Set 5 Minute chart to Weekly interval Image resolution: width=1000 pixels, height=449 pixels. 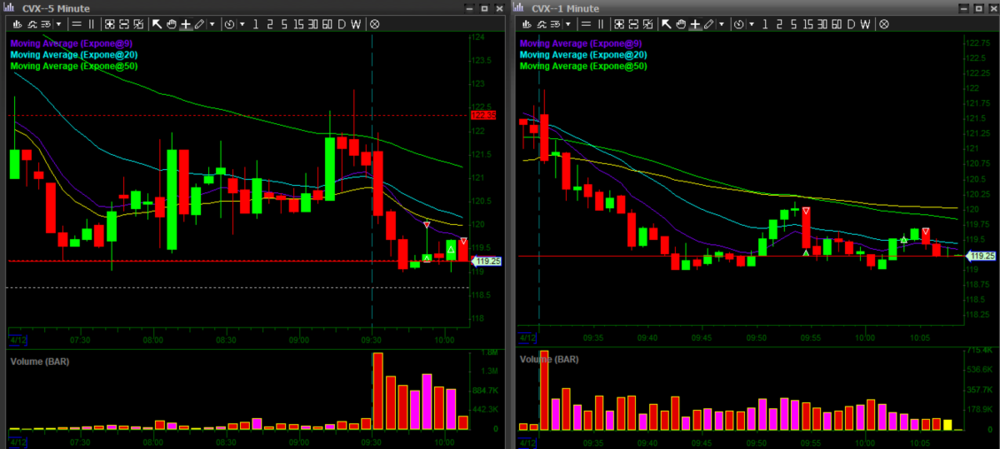click(357, 23)
